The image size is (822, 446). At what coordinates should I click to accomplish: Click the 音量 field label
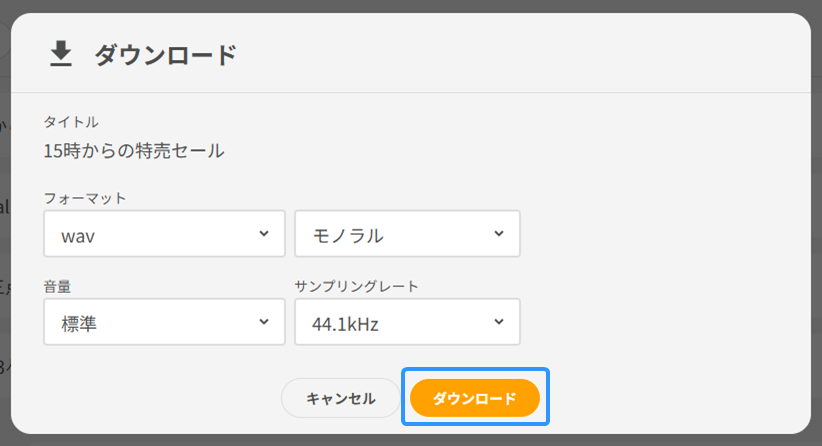point(58,286)
